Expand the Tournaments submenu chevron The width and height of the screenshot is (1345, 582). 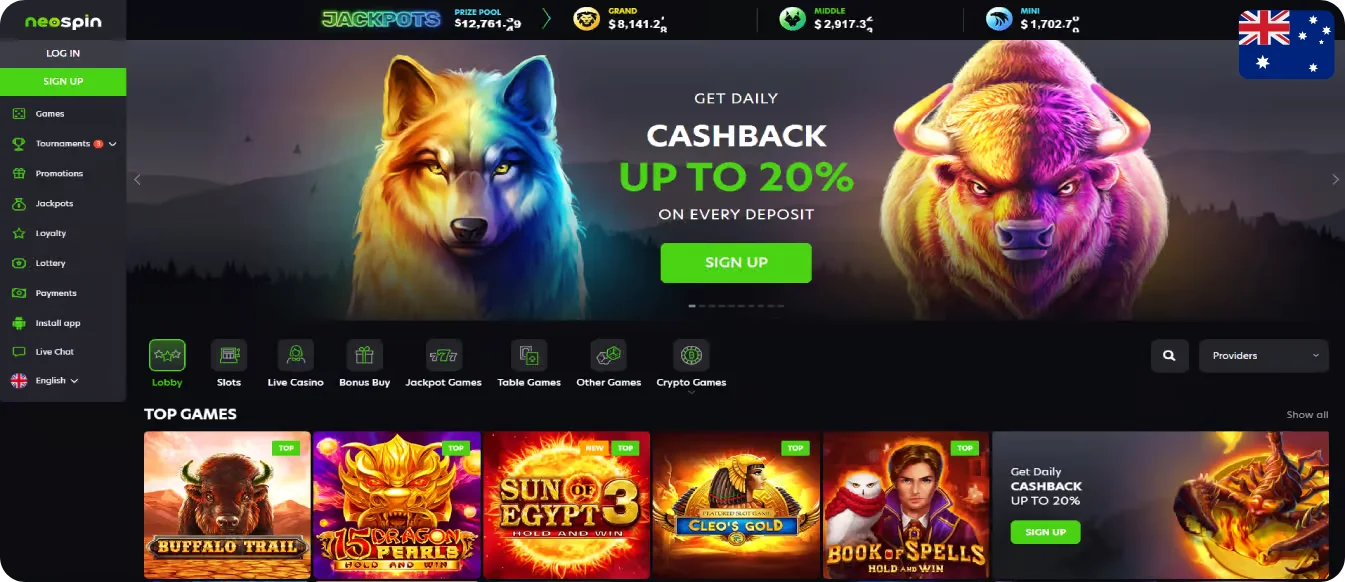coord(113,144)
